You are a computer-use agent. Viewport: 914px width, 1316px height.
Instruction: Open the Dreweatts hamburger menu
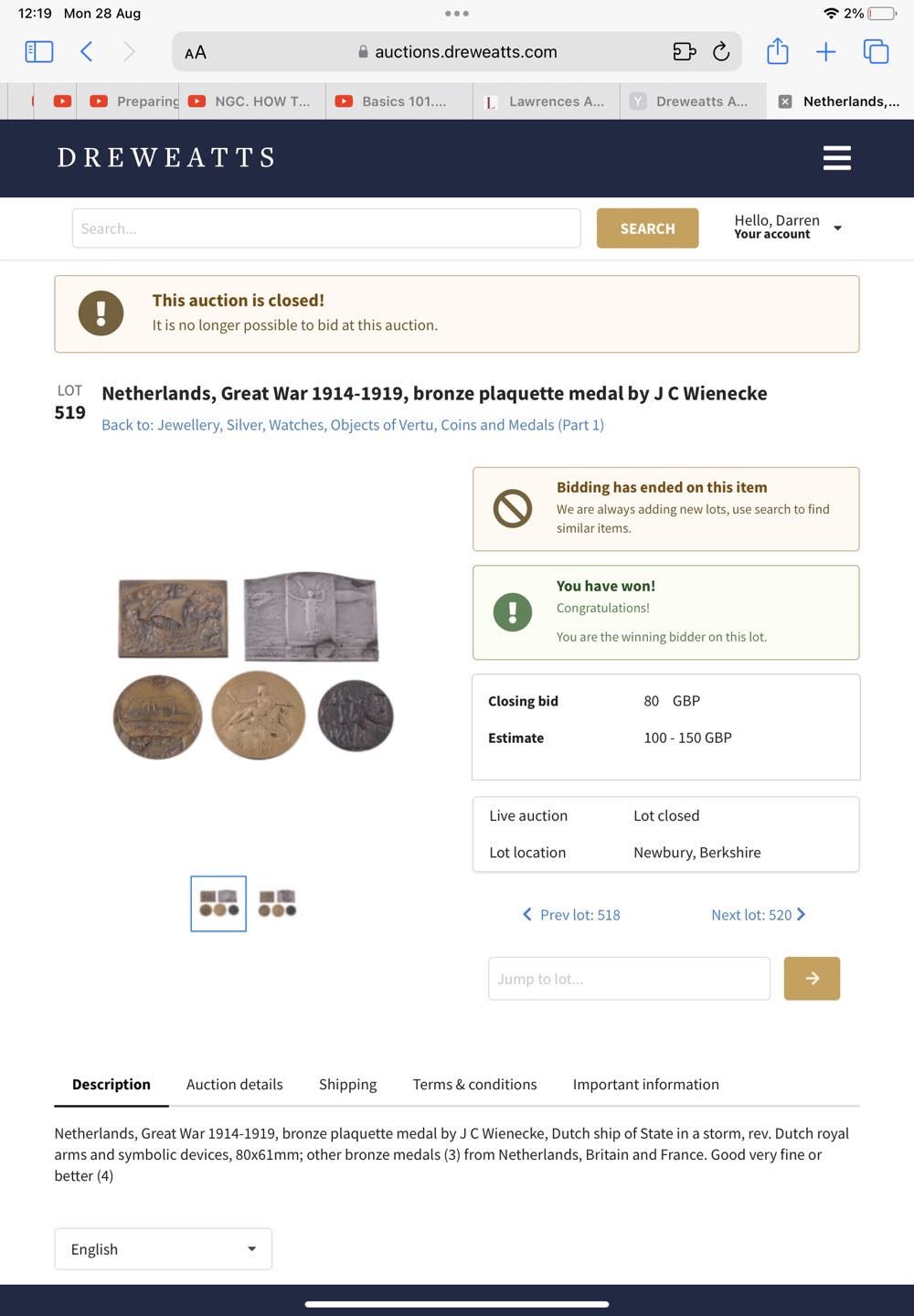click(x=836, y=158)
